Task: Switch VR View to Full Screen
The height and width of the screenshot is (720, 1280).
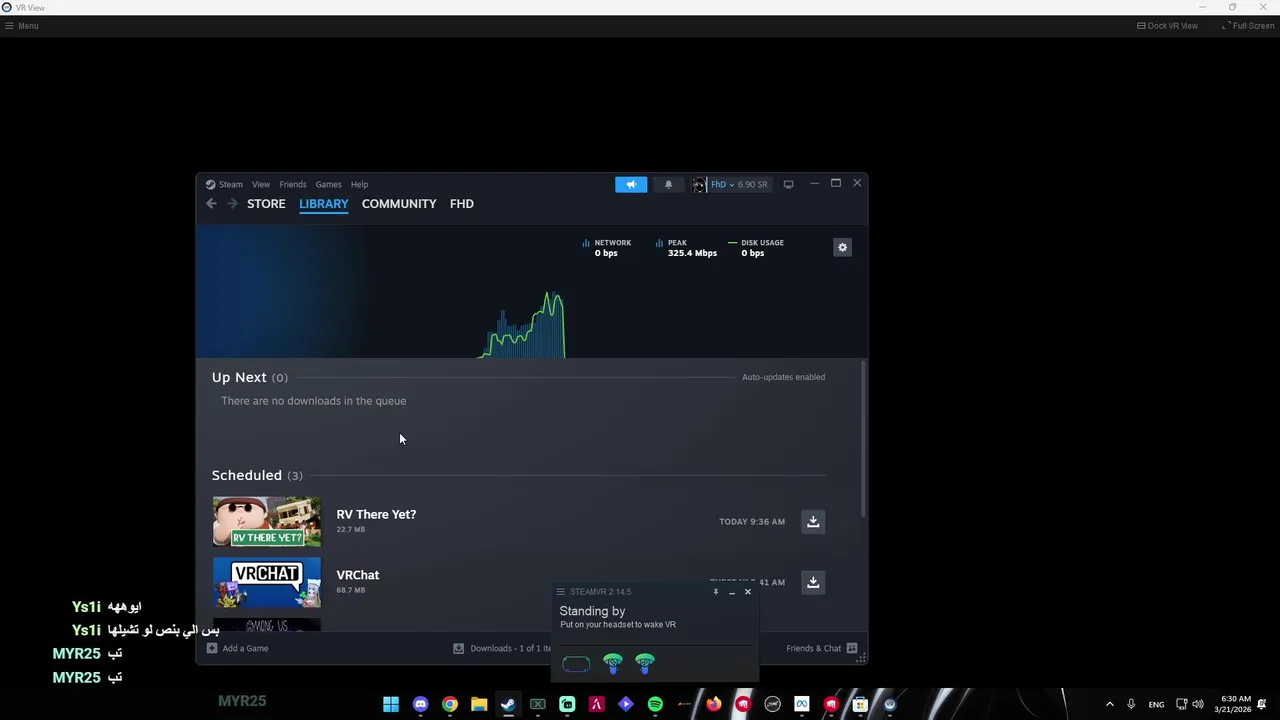Action: point(1248,26)
